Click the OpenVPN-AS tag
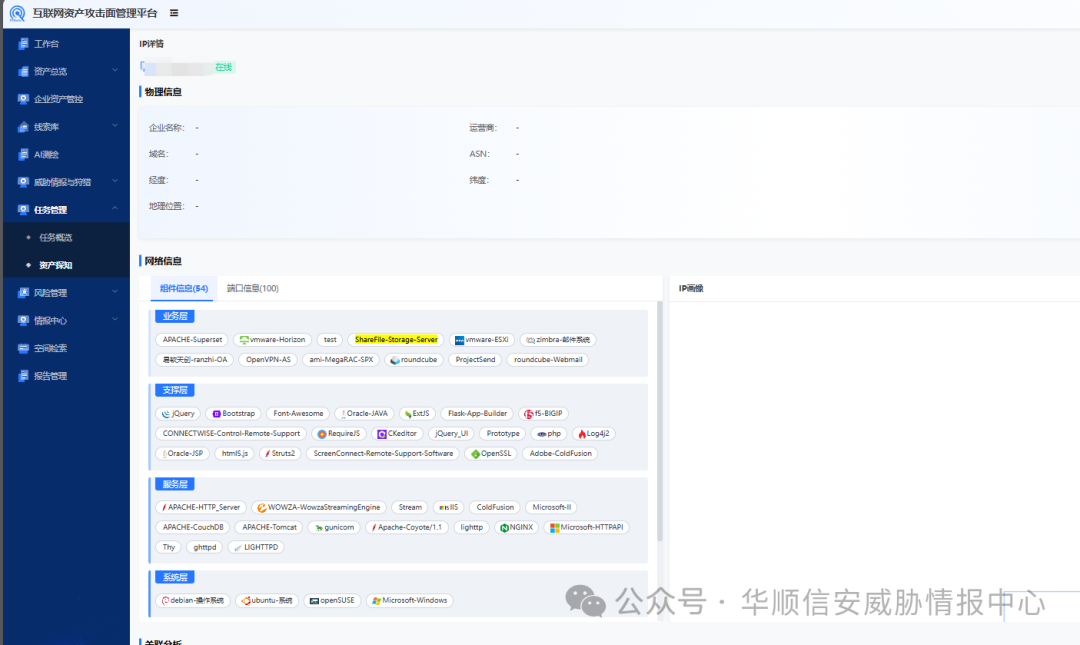 click(x=269, y=360)
